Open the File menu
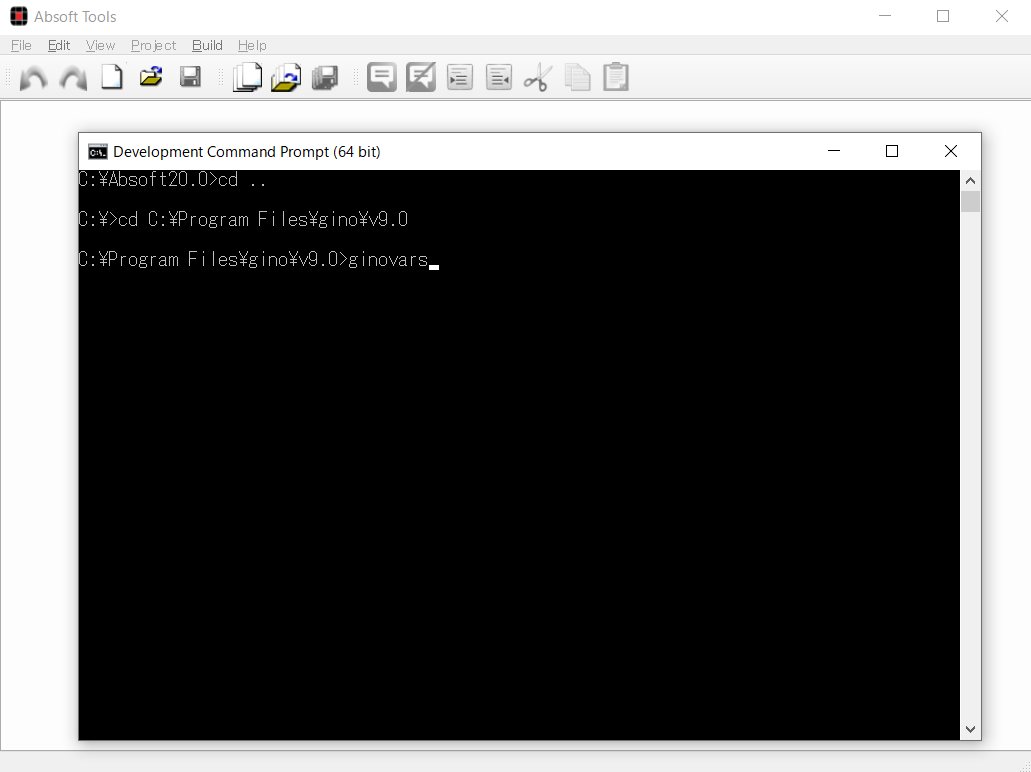1031x772 pixels. [21, 45]
